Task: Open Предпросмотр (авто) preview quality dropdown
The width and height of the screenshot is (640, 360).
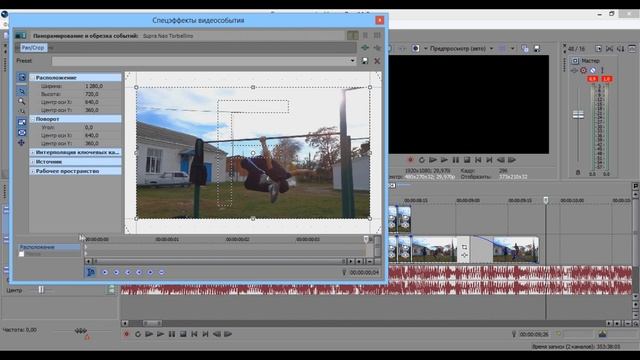Action: click(x=491, y=49)
